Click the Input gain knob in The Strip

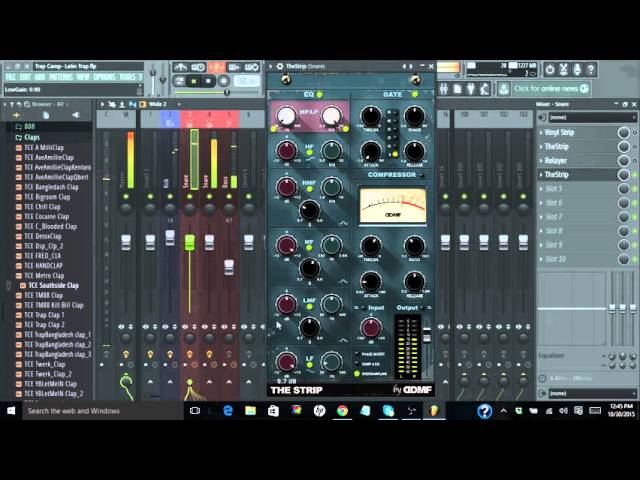371,327
